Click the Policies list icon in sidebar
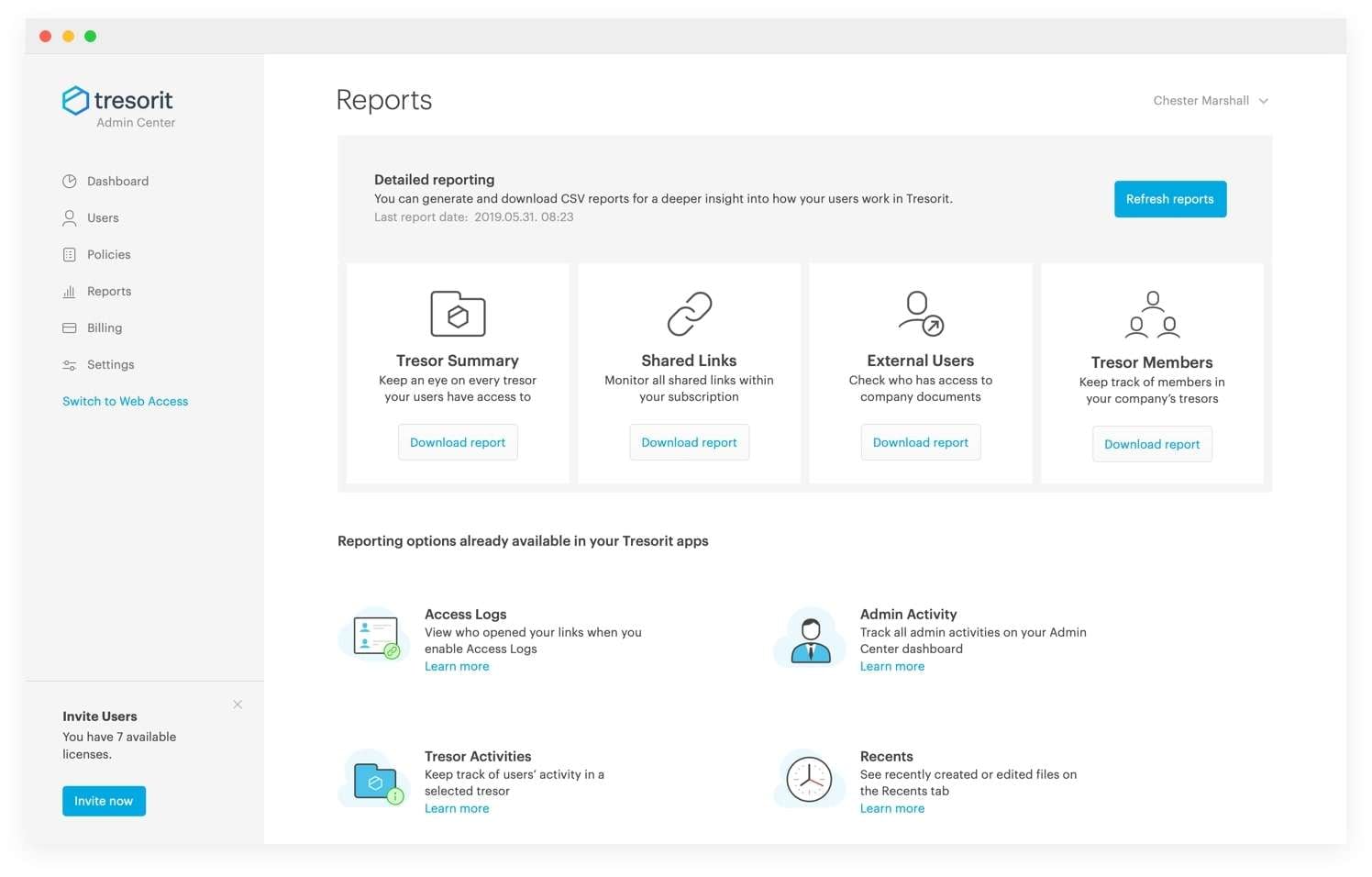 click(x=69, y=255)
